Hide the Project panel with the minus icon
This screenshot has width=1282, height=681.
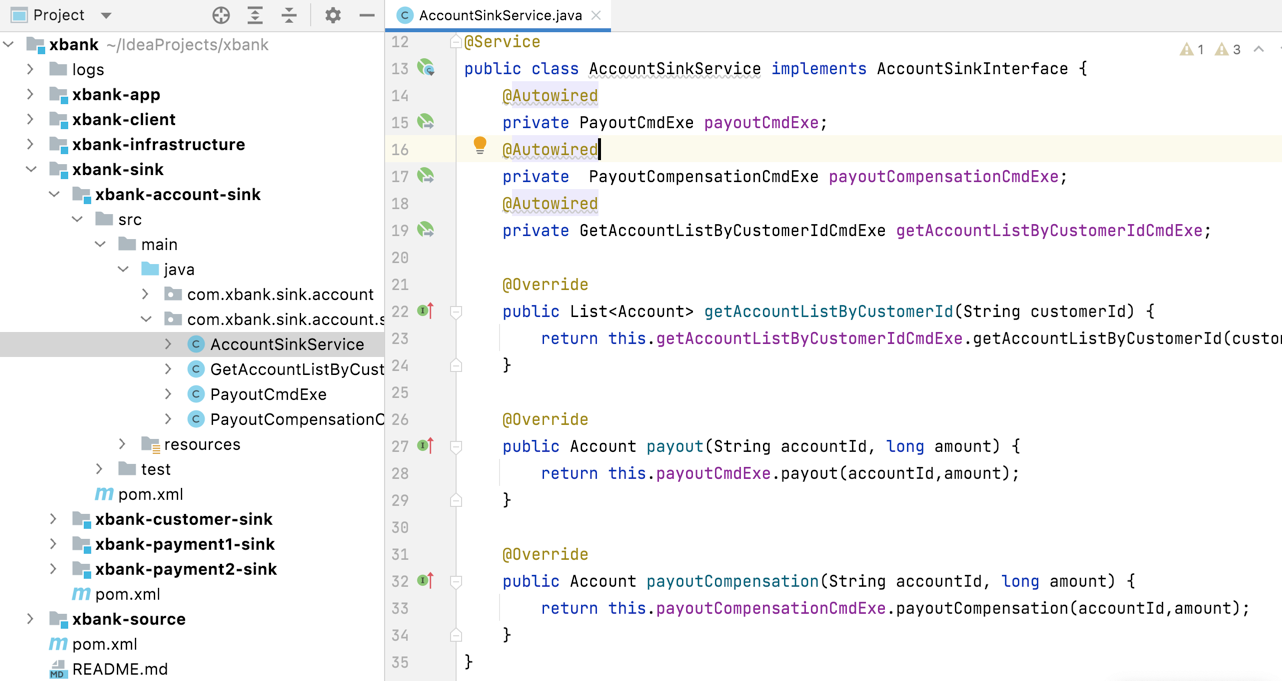click(367, 15)
